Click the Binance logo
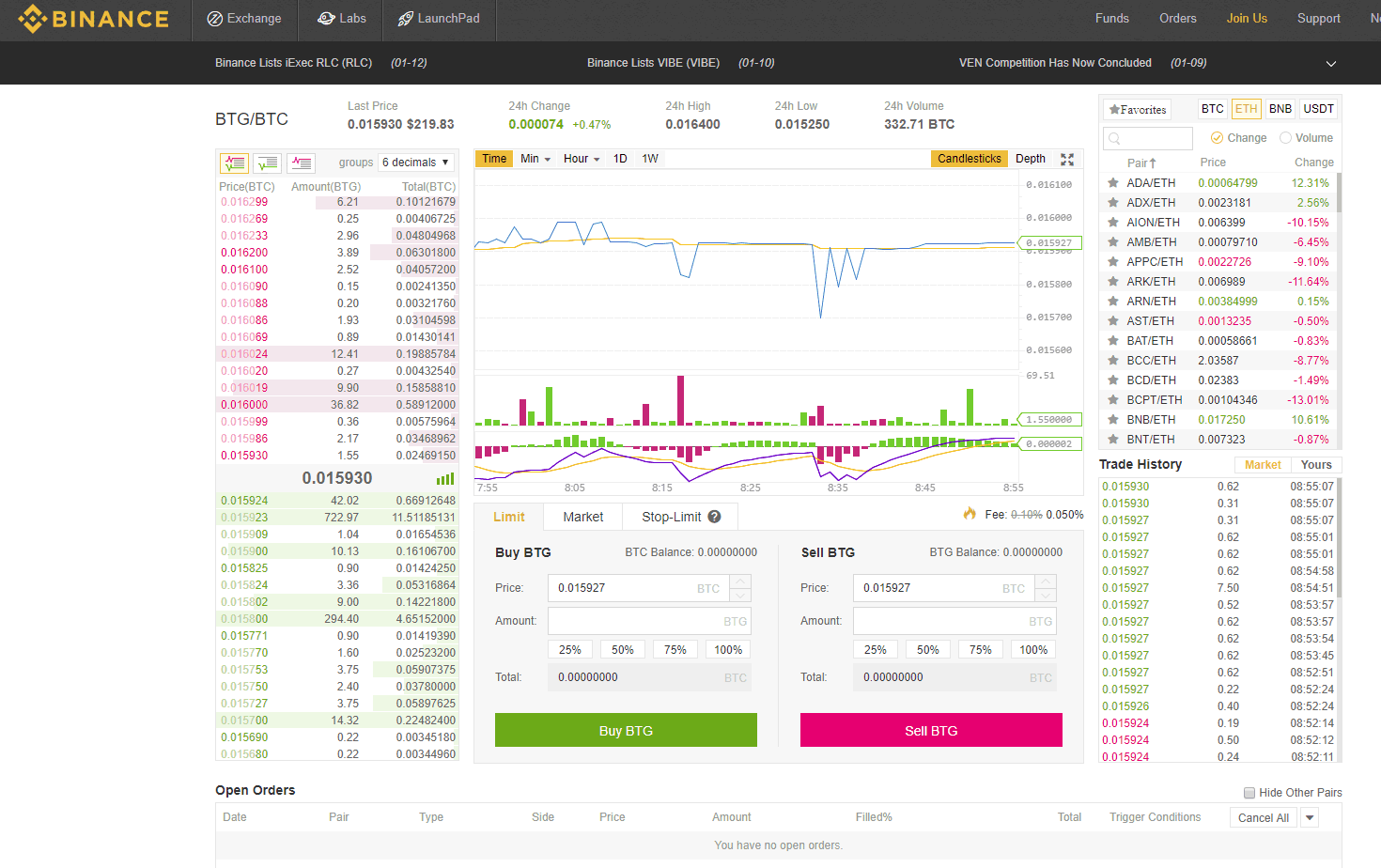 coord(94,19)
